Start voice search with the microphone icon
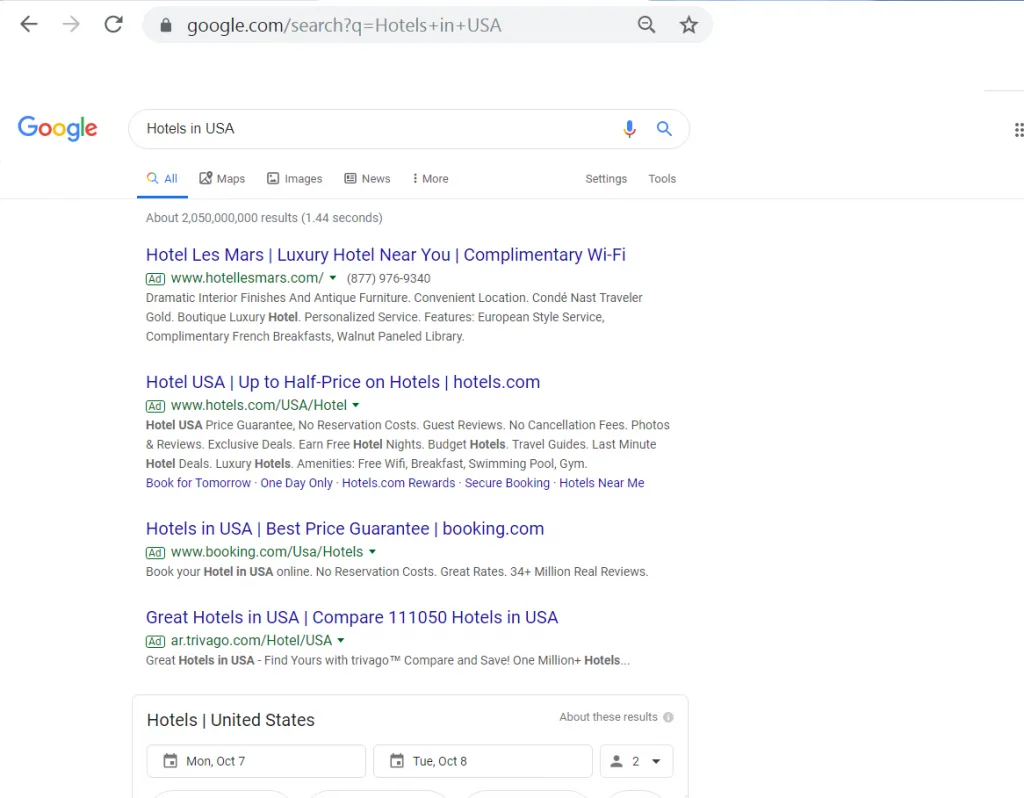 click(629, 129)
